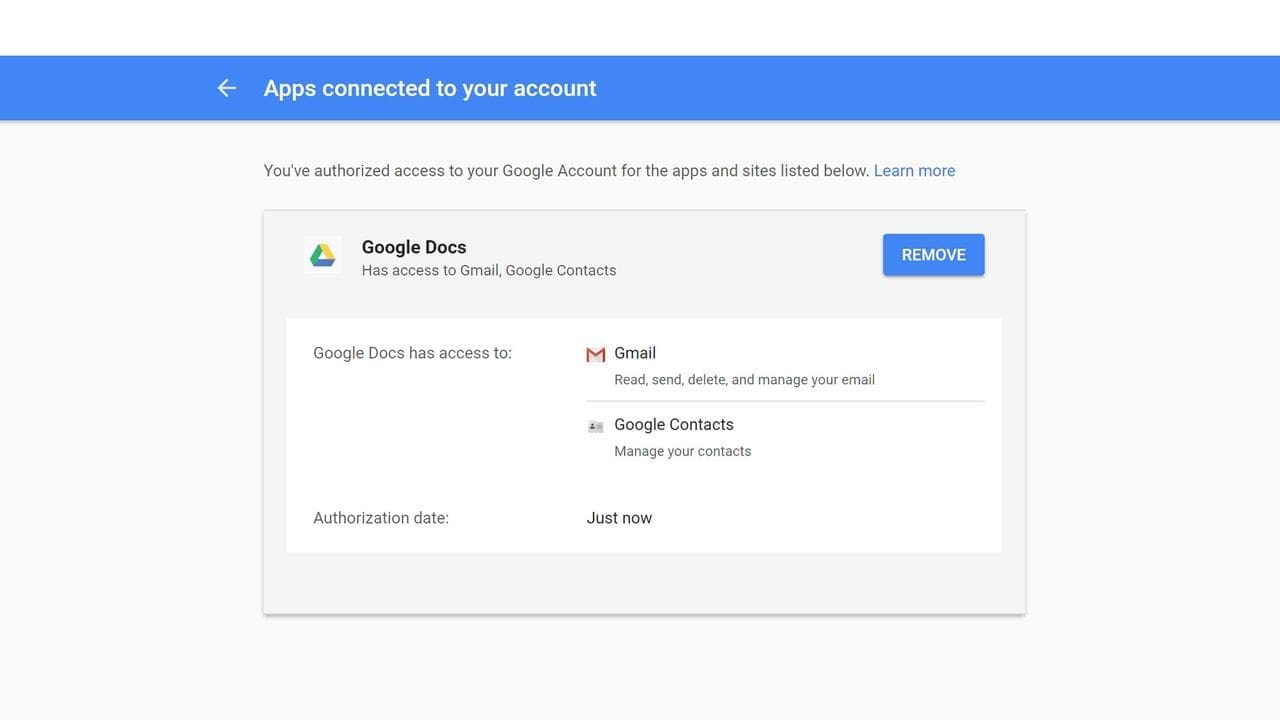
Task: Click 'Manage your contacts' description
Action: [683, 451]
